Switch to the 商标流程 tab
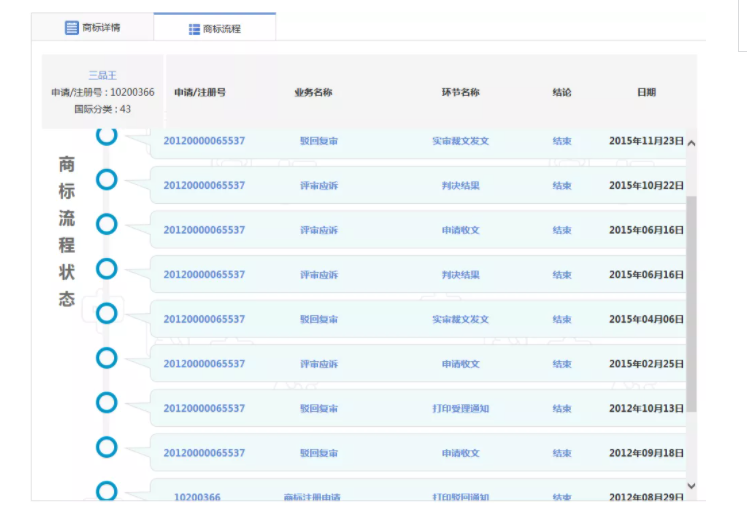Image resolution: width=747 pixels, height=519 pixels. [x=214, y=29]
